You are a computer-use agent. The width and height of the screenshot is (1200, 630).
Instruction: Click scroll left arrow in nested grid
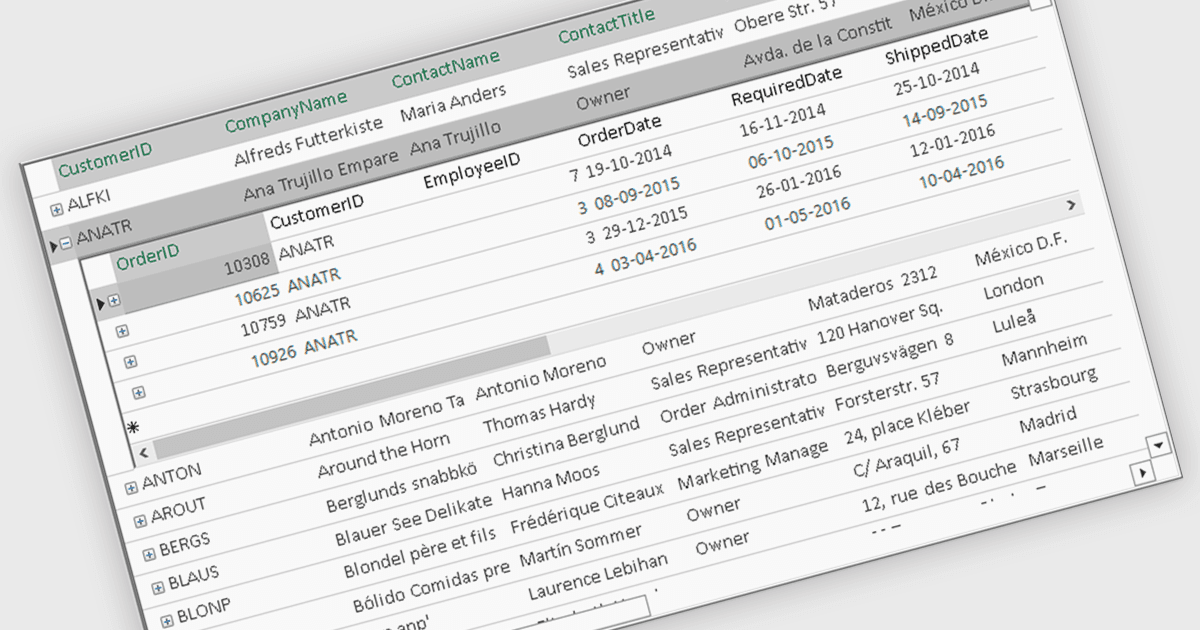[143, 452]
